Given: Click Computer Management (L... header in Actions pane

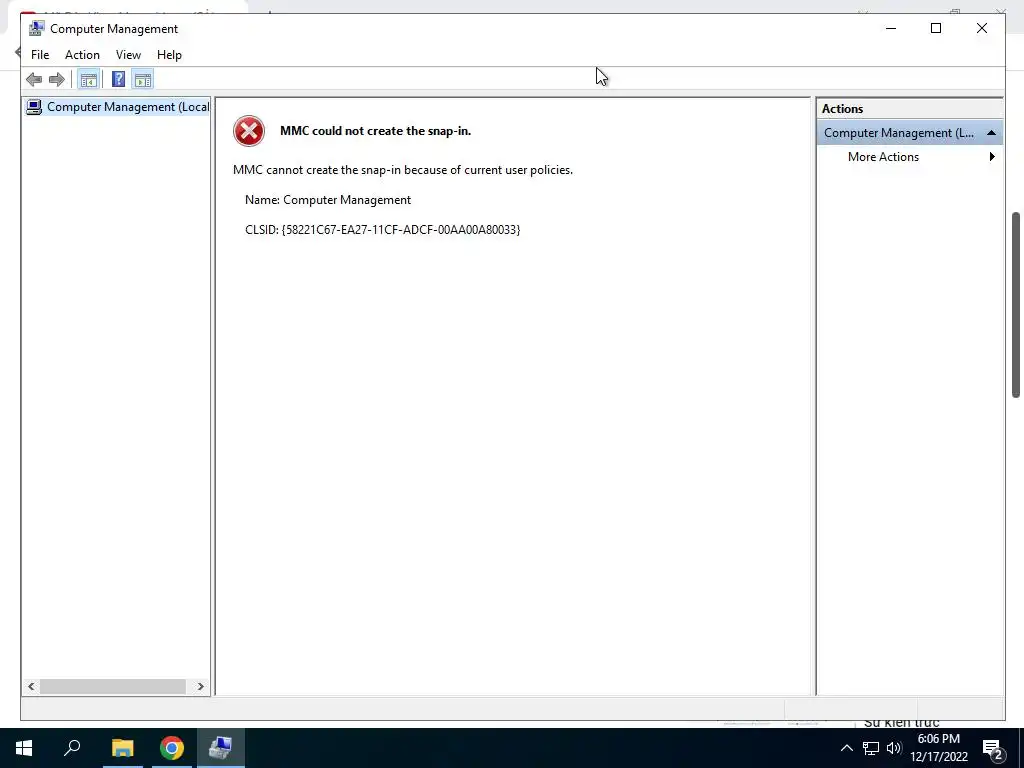Looking at the screenshot, I should 910,133.
